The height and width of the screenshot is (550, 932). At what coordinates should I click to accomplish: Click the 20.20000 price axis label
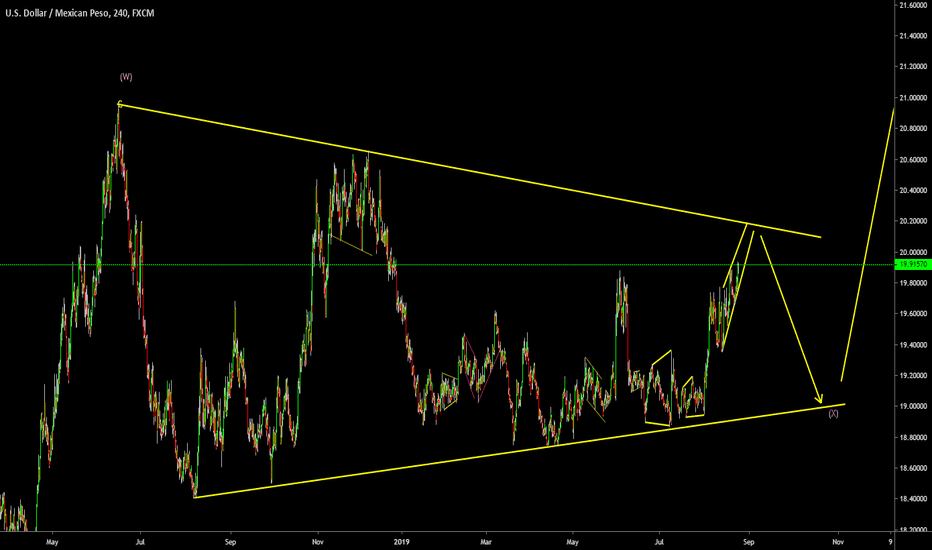tap(913, 221)
